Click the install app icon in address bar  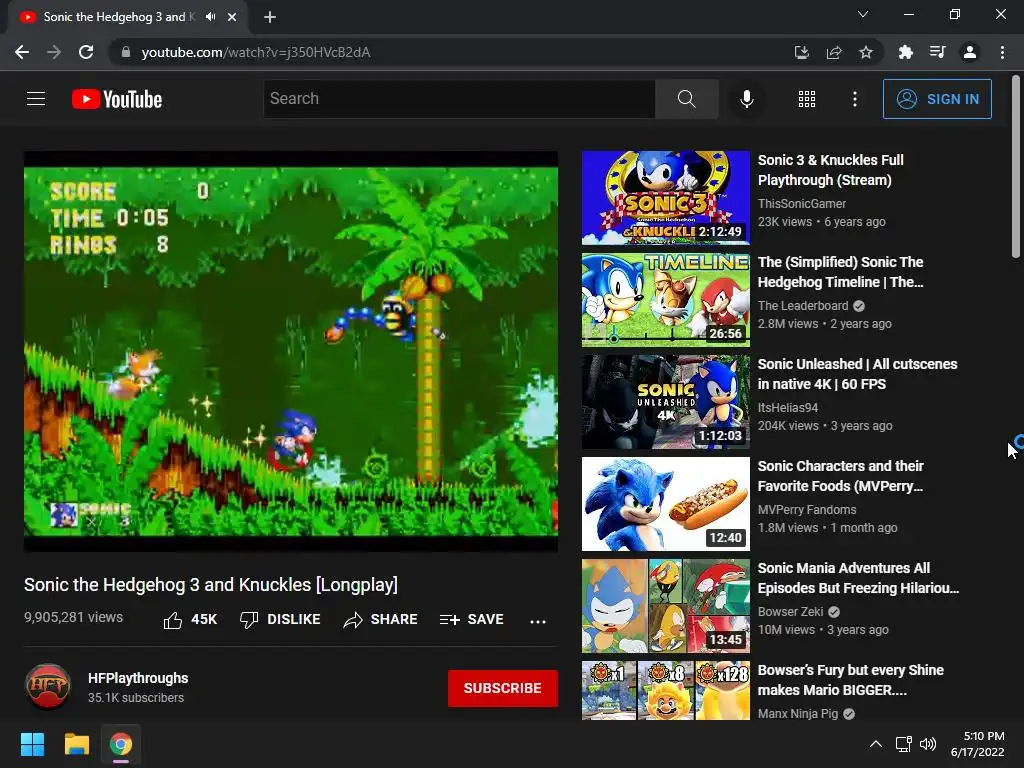point(801,52)
